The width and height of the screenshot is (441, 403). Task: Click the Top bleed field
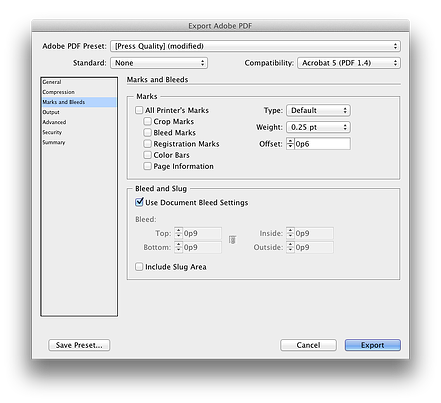pos(202,233)
